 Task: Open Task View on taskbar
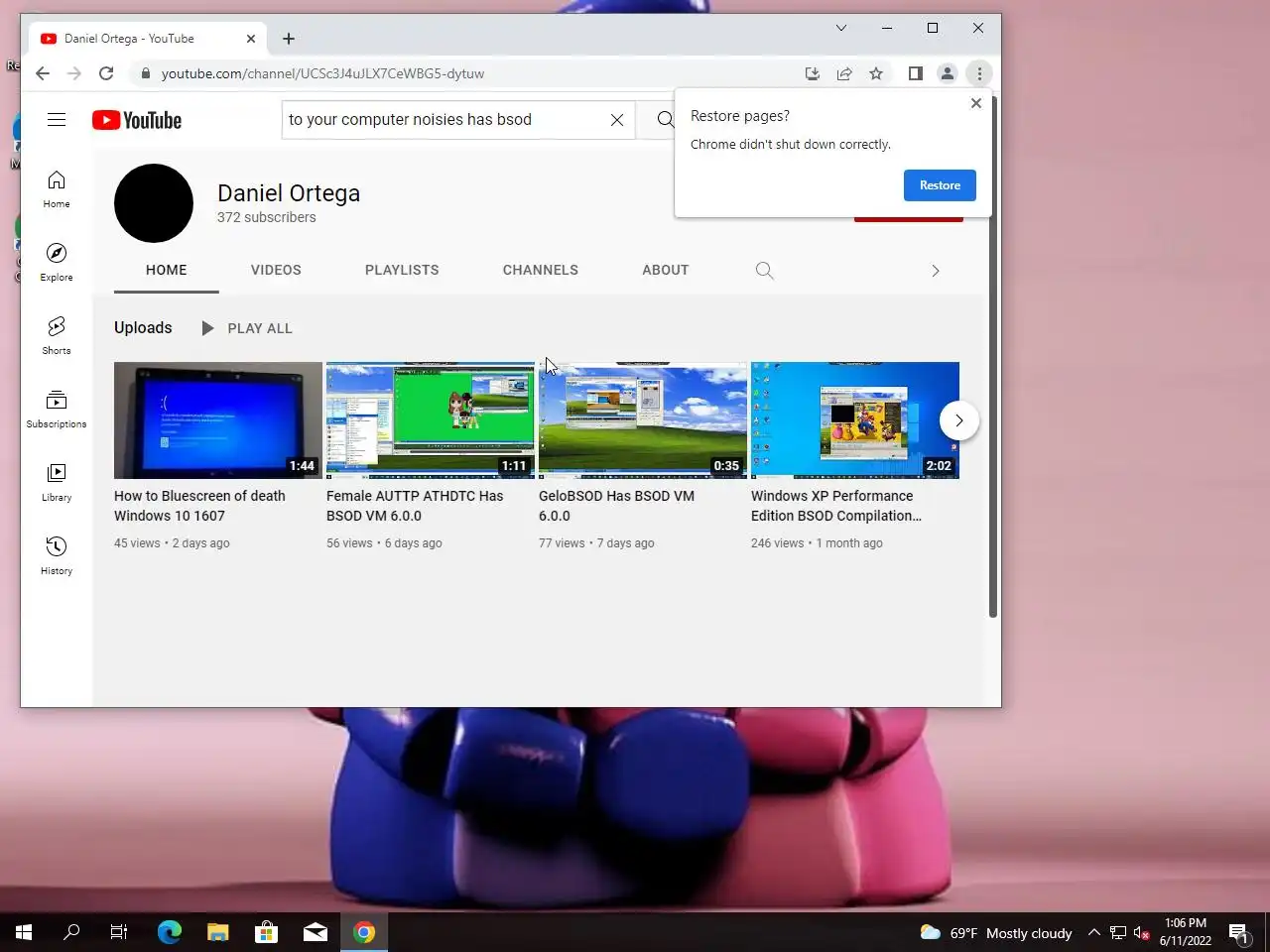coord(119,932)
